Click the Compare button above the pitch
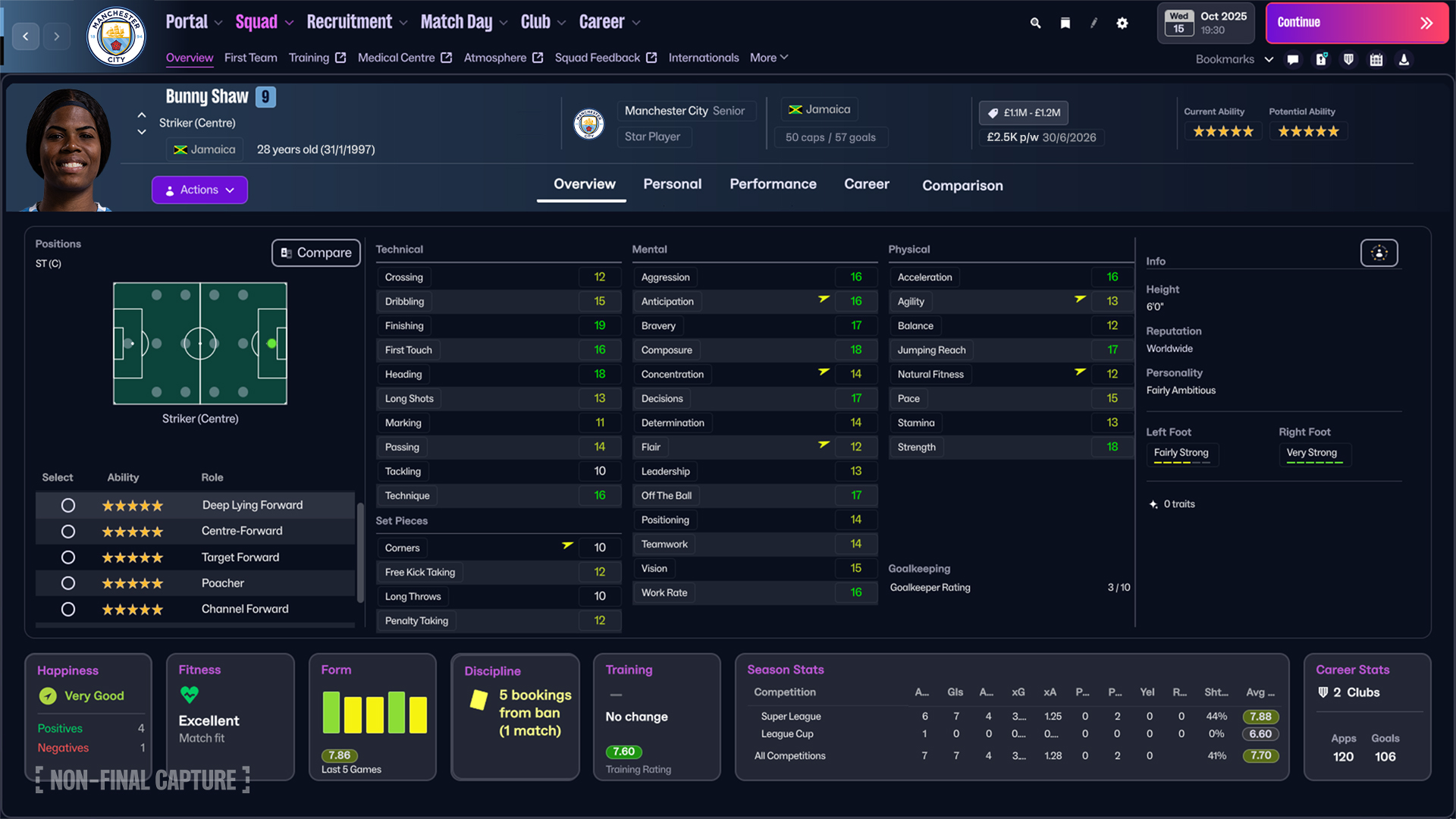 point(315,253)
